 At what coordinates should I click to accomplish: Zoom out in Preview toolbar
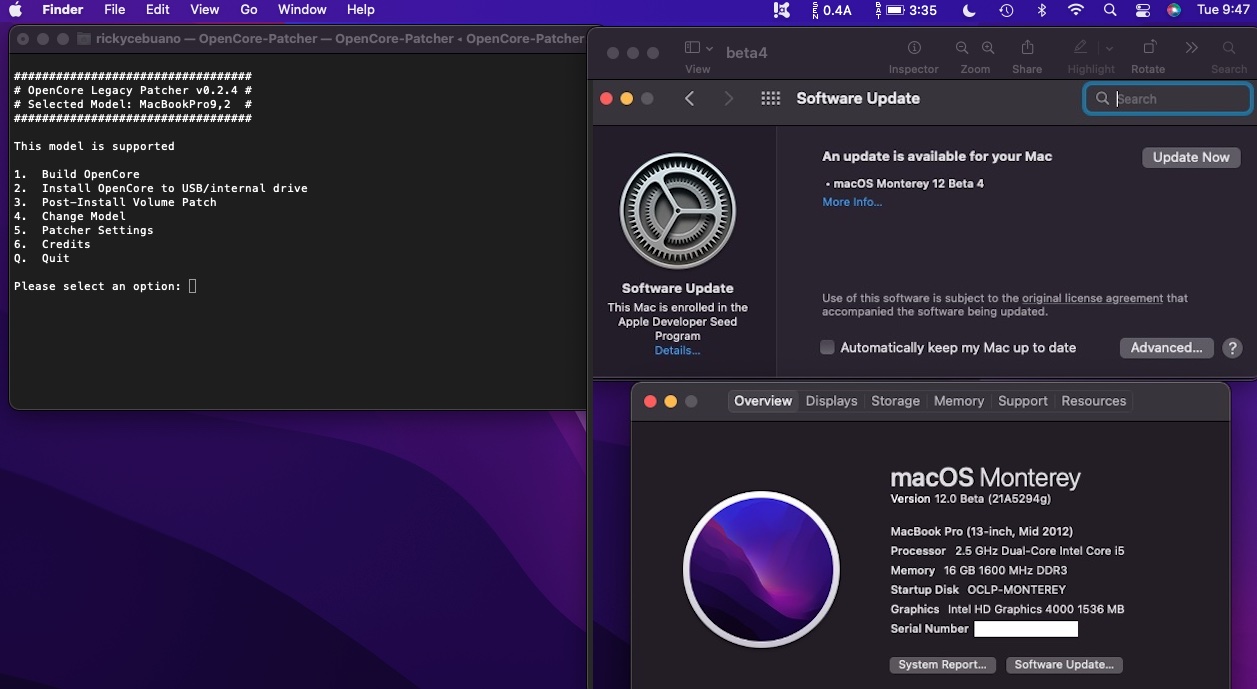coord(962,48)
